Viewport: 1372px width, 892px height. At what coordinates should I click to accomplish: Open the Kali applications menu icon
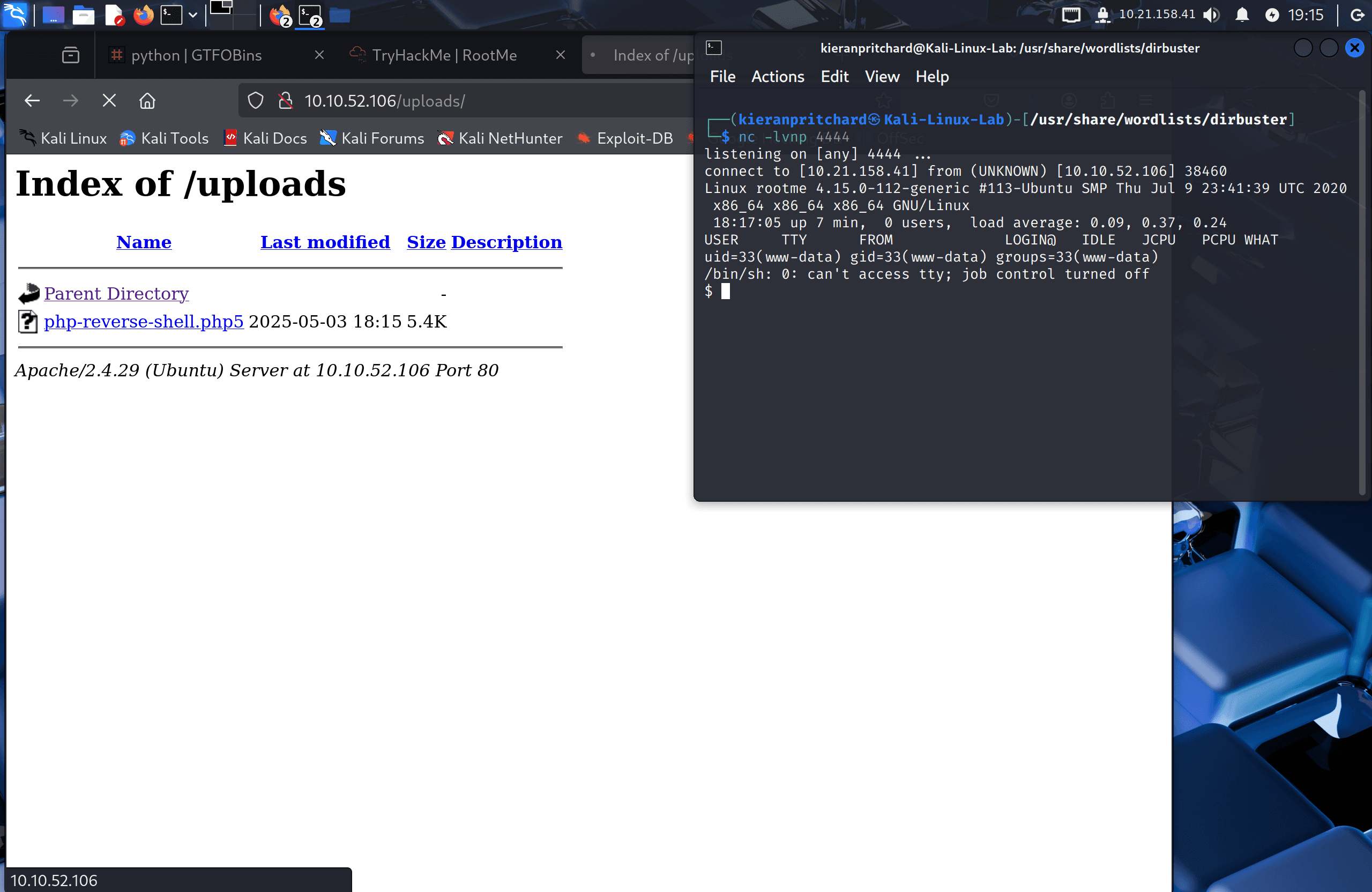coord(14,14)
